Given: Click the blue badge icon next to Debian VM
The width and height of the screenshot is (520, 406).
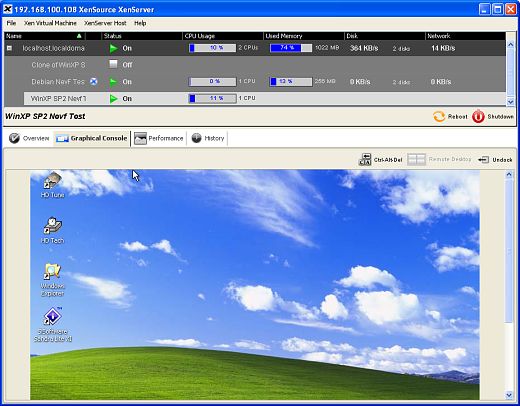Looking at the screenshot, I should [94, 81].
